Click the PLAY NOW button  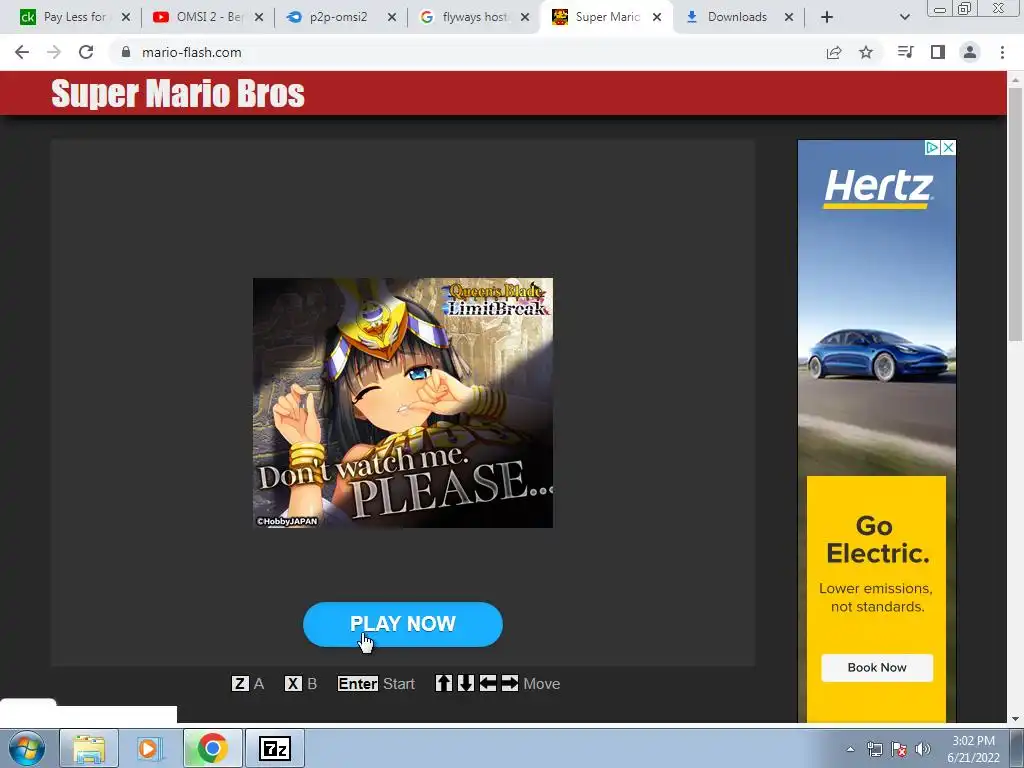pos(402,624)
